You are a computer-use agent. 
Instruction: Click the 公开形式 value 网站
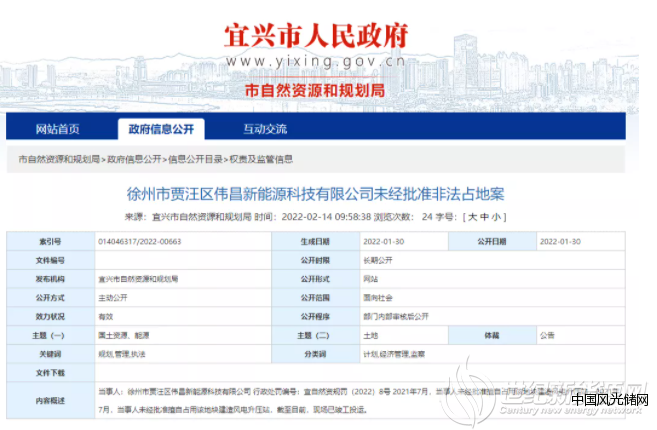[x=371, y=279]
